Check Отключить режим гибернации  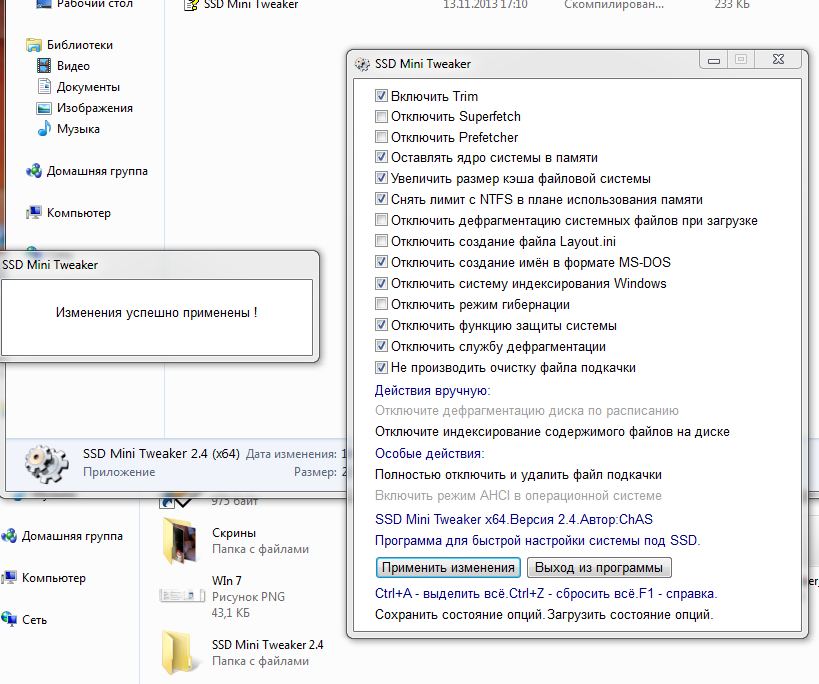coord(381,304)
